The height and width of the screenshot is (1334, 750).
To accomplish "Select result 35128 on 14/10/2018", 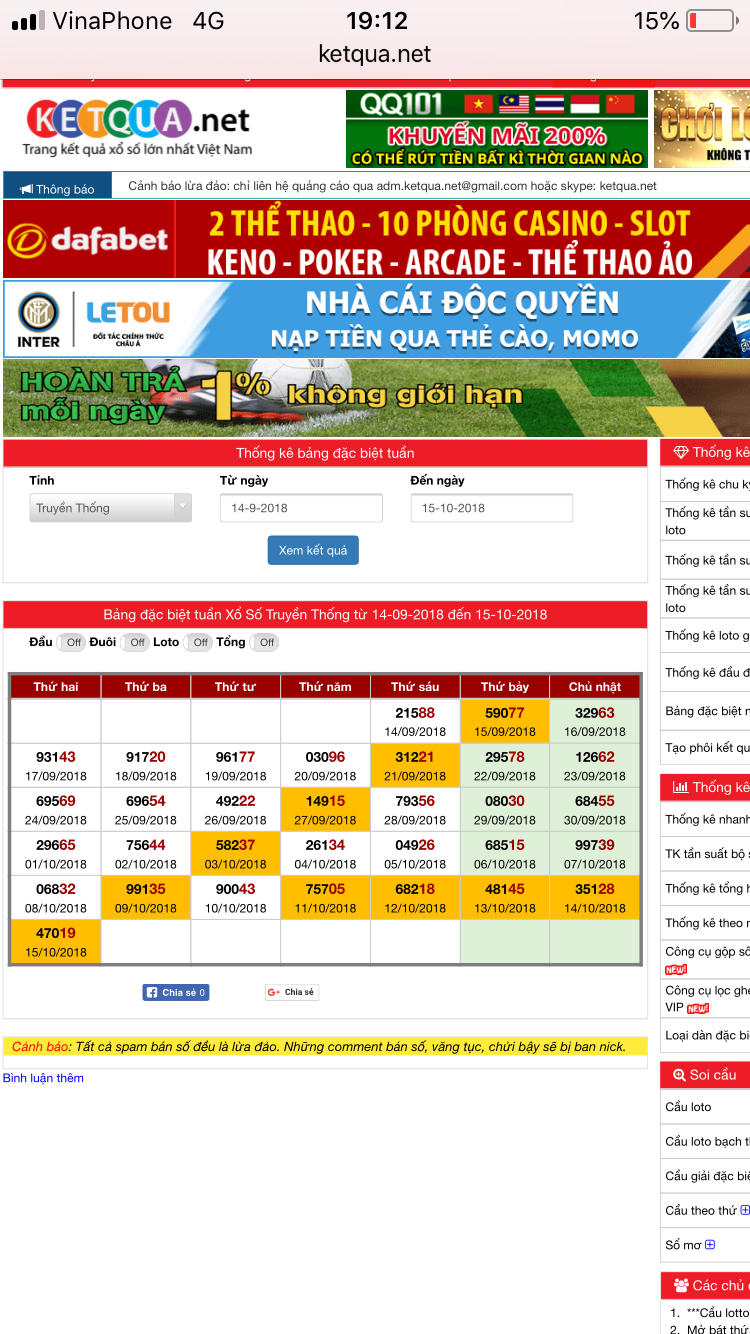I will pyautogui.click(x=595, y=897).
